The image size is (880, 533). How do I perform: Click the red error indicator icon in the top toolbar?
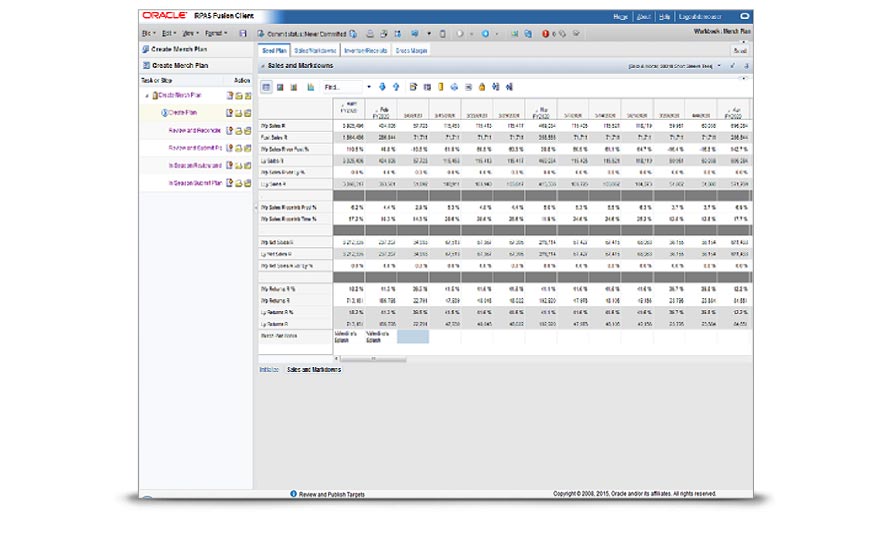point(546,33)
